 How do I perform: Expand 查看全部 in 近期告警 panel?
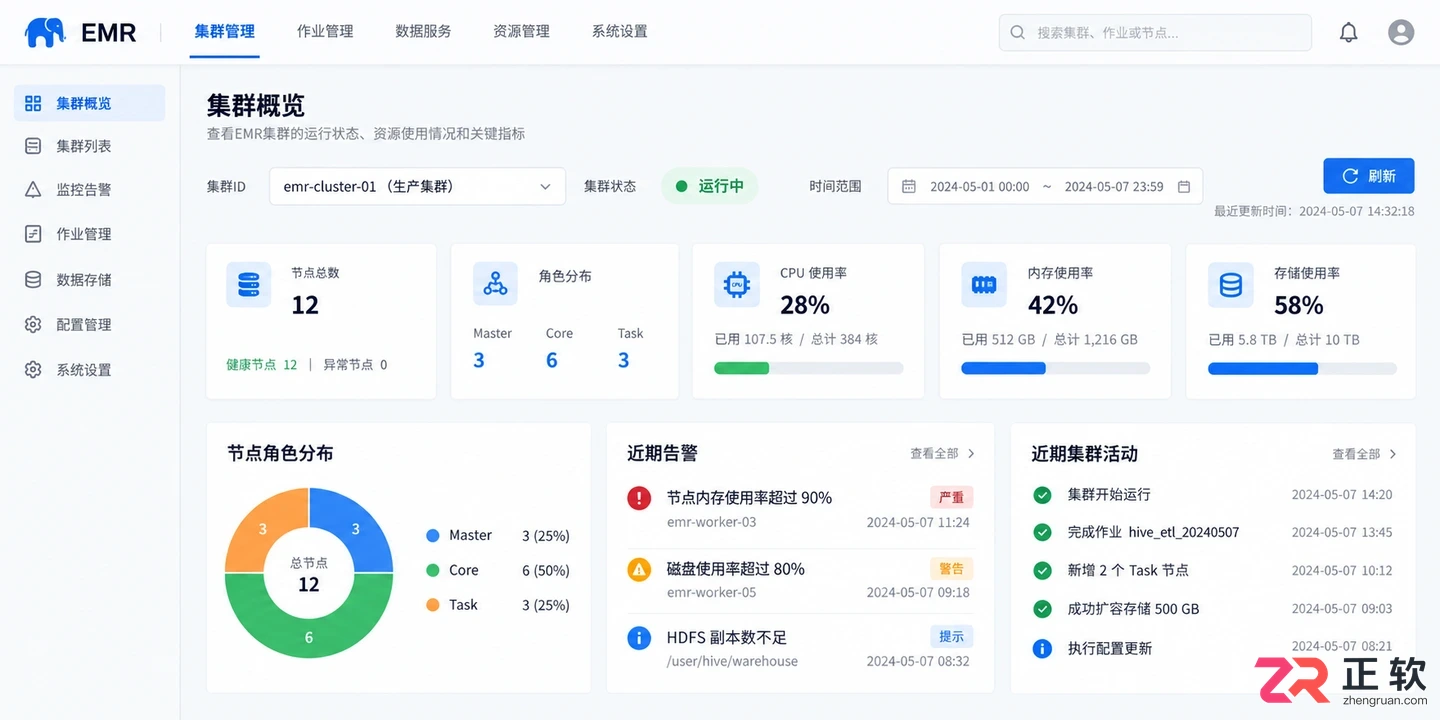(942, 454)
